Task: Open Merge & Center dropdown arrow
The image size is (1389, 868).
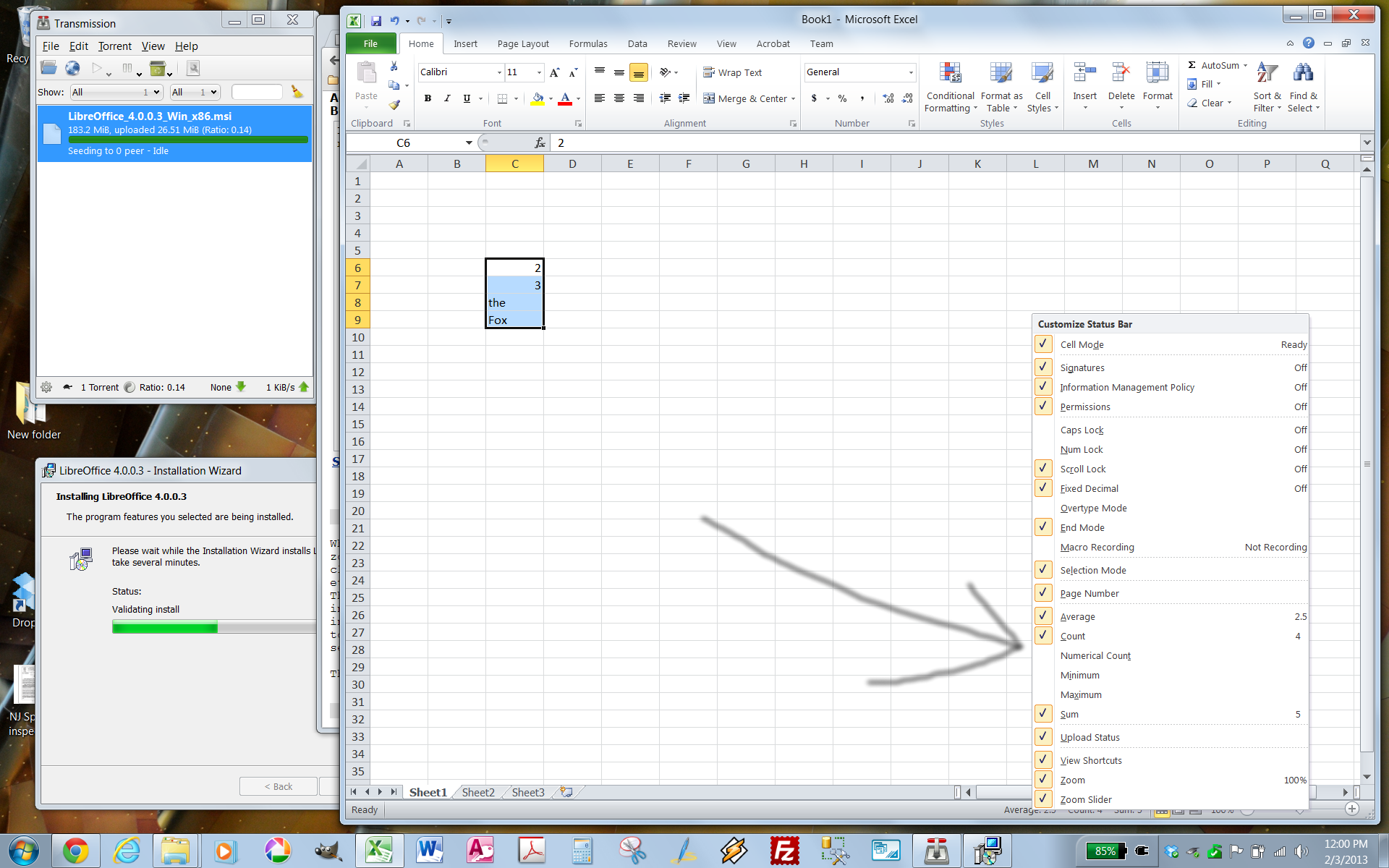Action: pyautogui.click(x=794, y=99)
